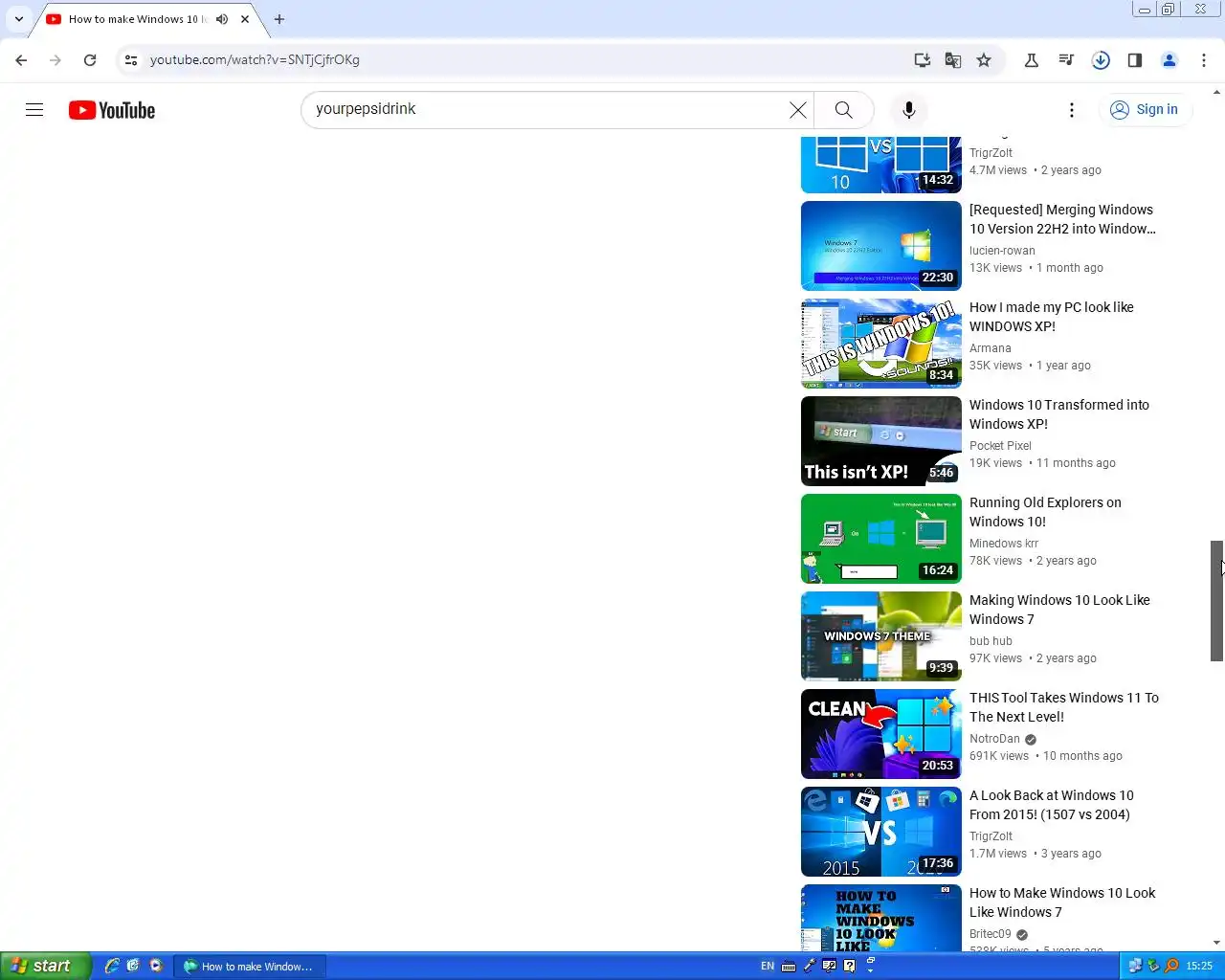Open title Running Old Explorers on Windows 10!
Image resolution: width=1225 pixels, height=980 pixels.
tap(1045, 512)
